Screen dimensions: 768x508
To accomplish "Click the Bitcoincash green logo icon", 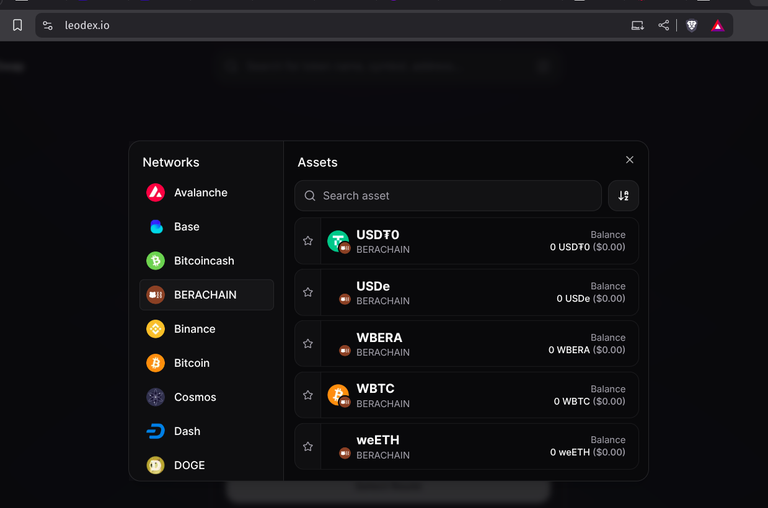I will [x=156, y=261].
